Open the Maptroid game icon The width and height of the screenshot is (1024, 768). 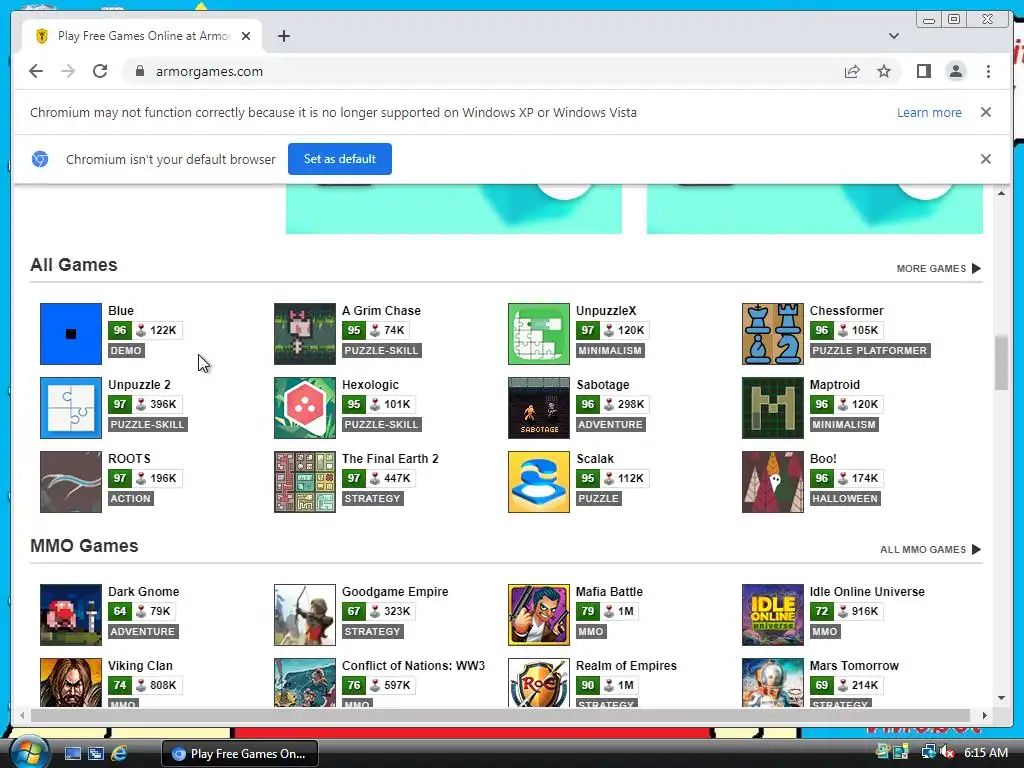coord(773,408)
